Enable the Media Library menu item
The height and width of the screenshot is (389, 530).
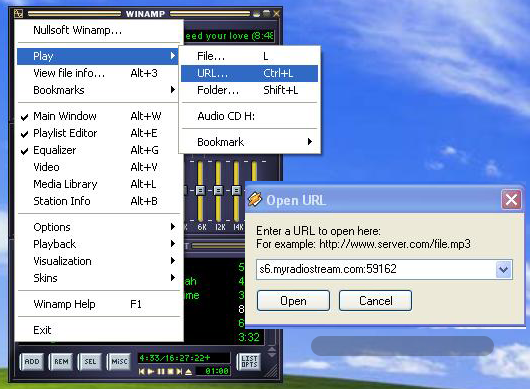98,184
